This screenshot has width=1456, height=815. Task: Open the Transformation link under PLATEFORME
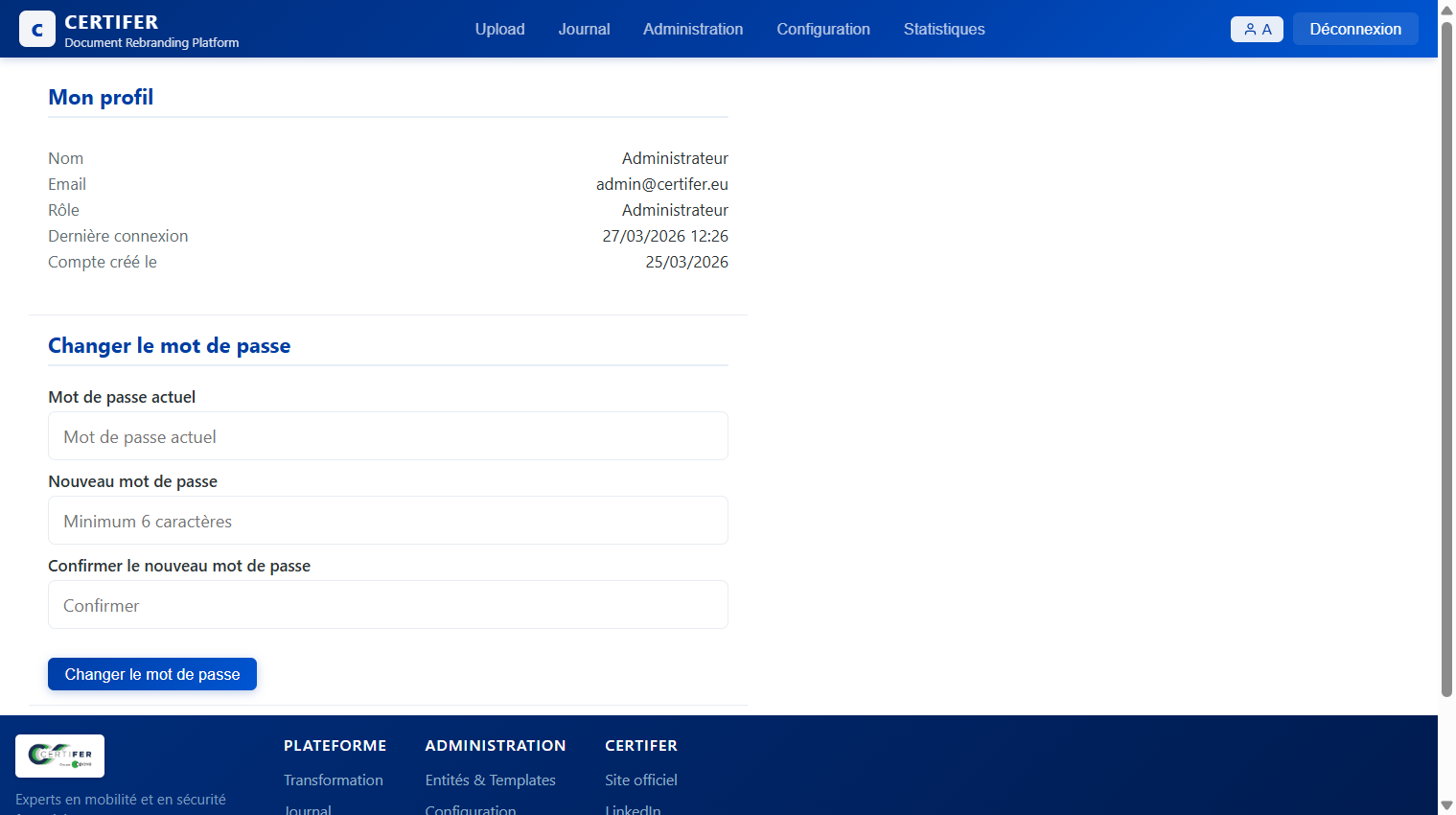point(333,780)
